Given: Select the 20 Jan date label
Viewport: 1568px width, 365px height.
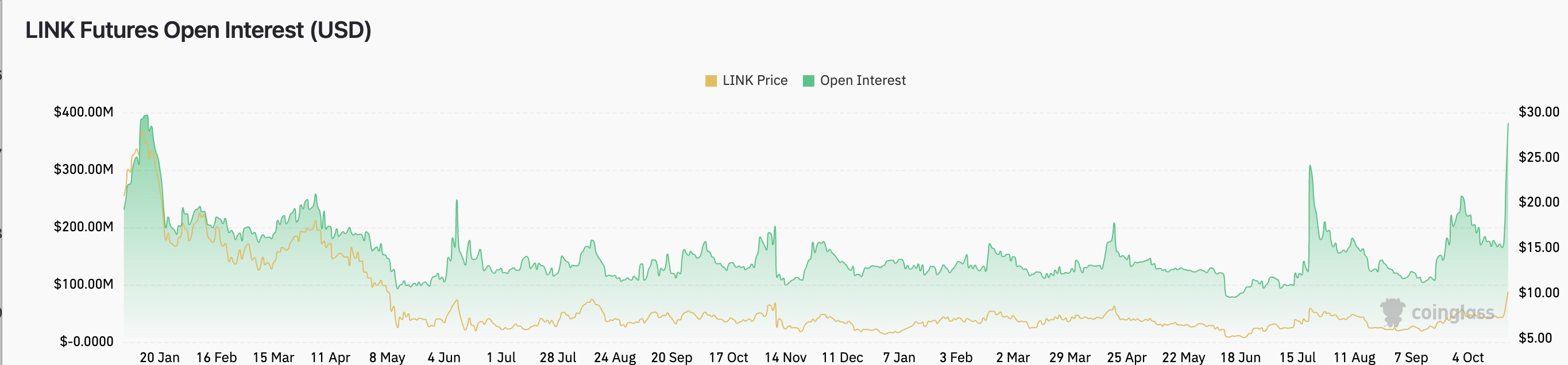Looking at the screenshot, I should [160, 357].
